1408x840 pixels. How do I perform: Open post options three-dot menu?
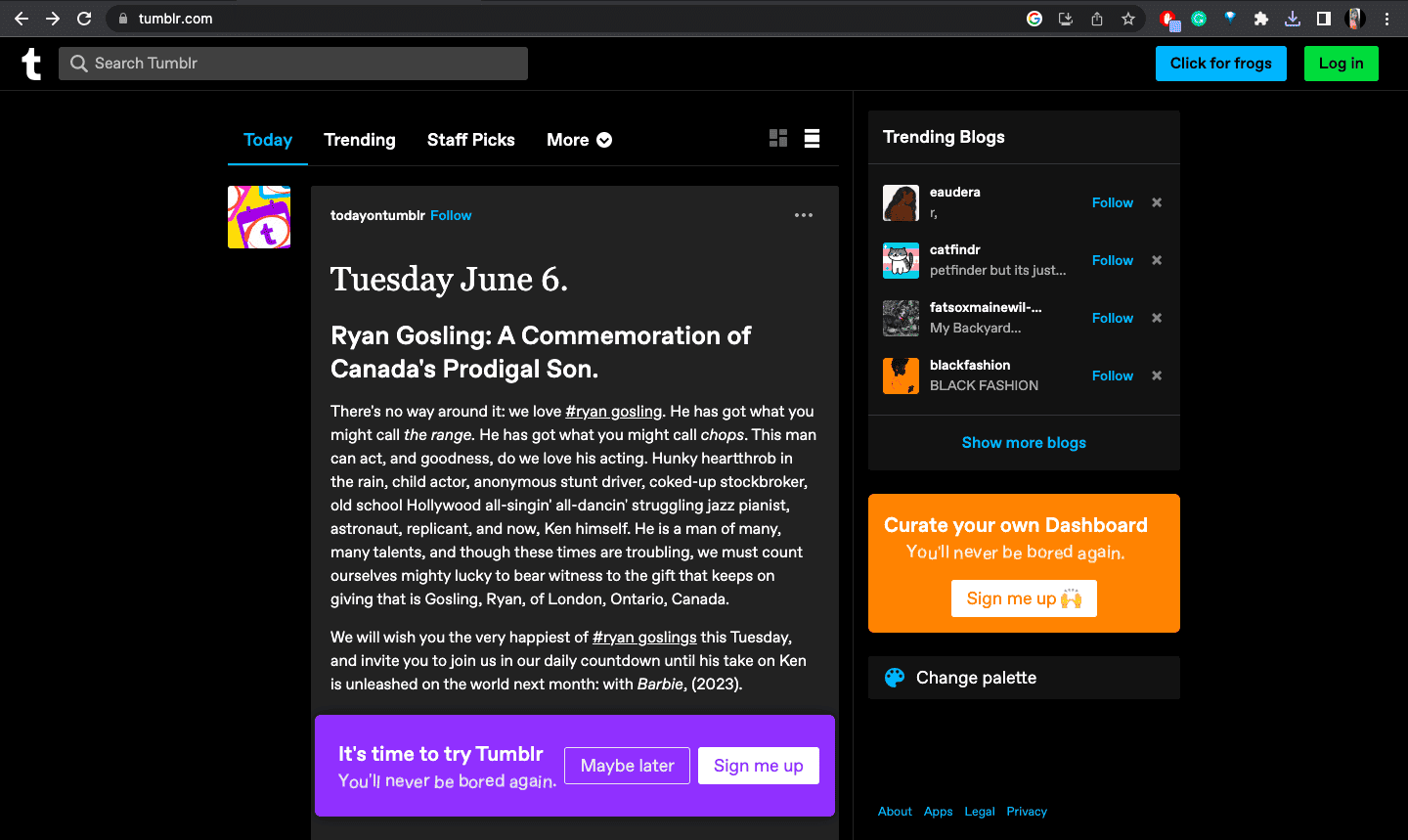(804, 215)
